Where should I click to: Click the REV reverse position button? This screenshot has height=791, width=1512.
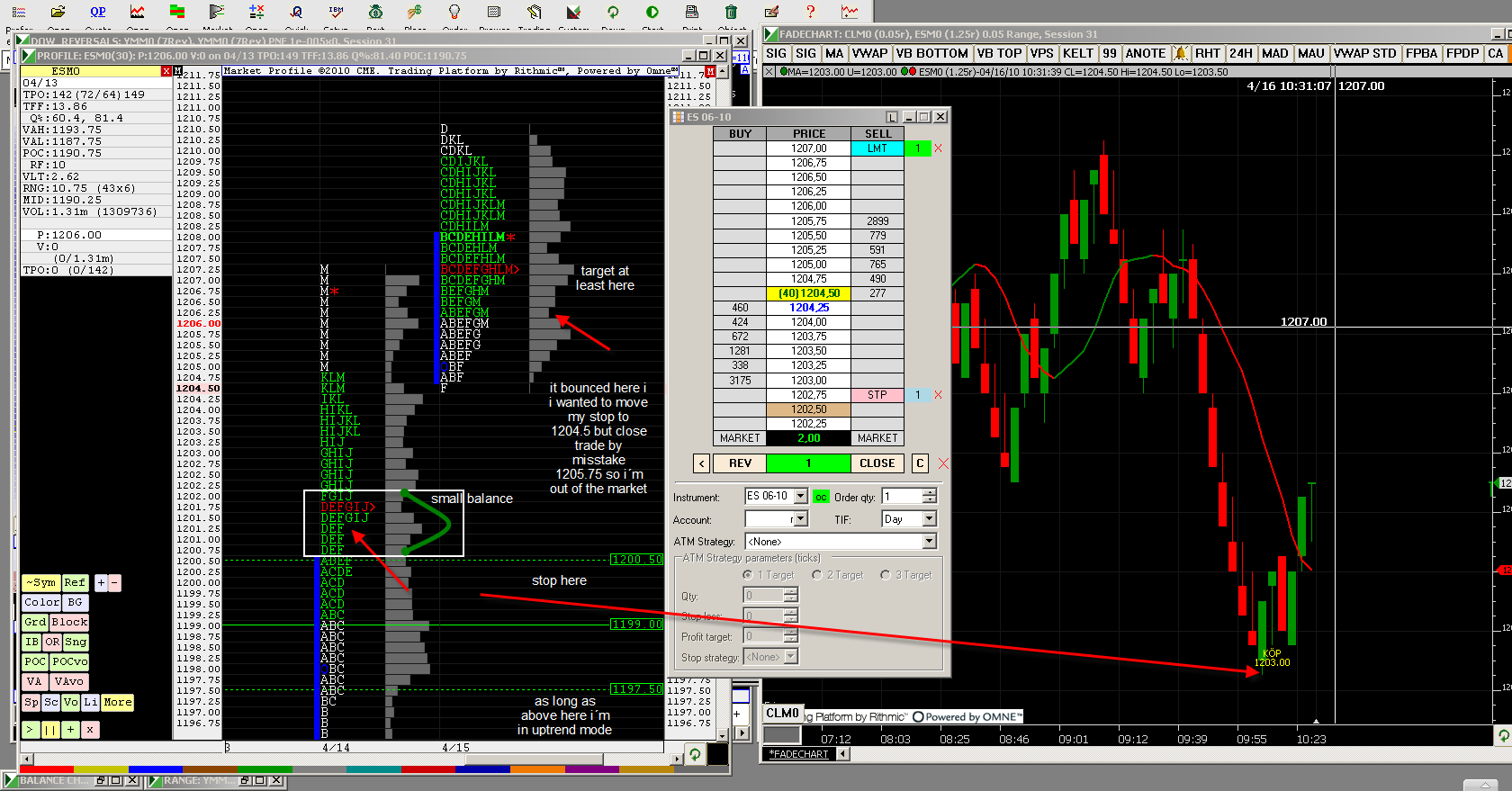click(740, 463)
